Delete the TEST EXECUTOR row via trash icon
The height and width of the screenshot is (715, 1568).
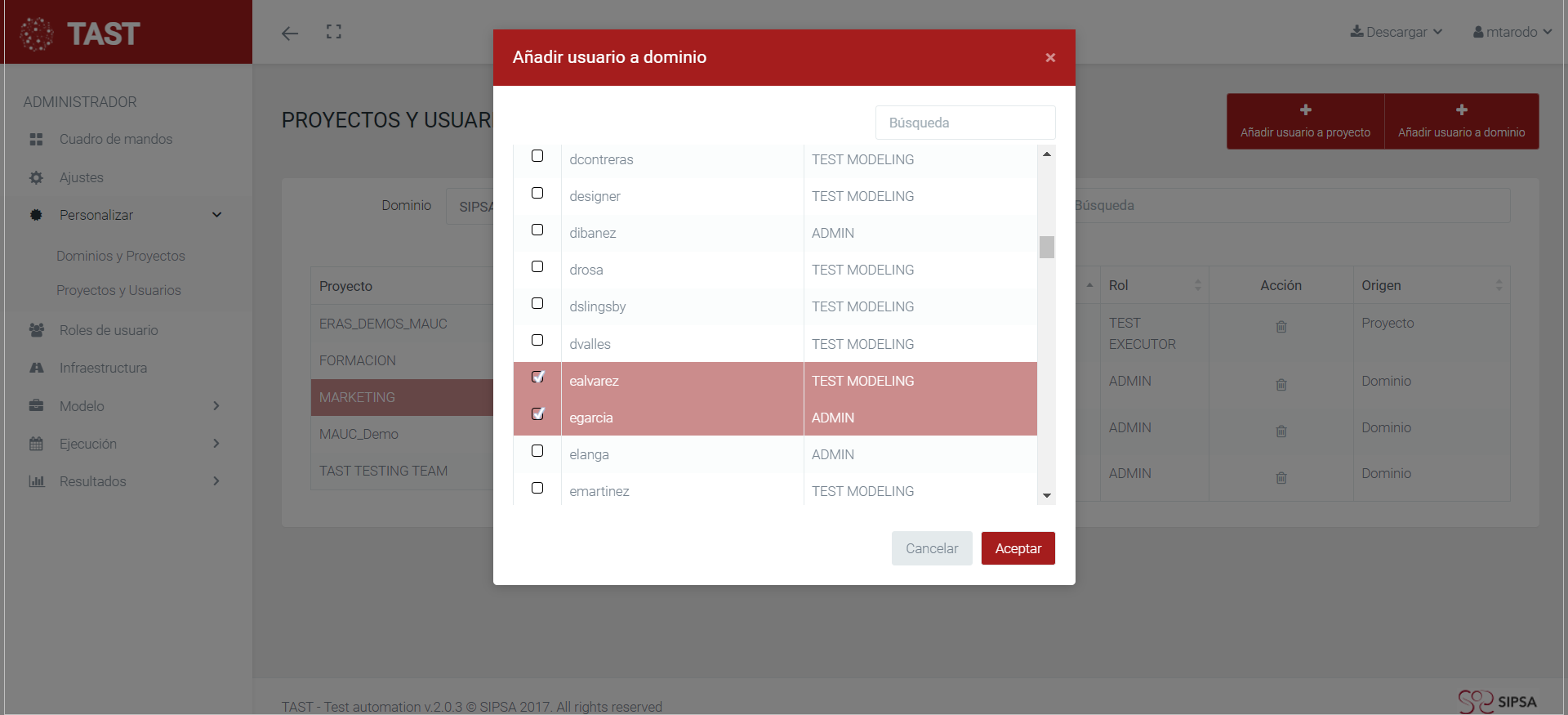coord(1281,327)
